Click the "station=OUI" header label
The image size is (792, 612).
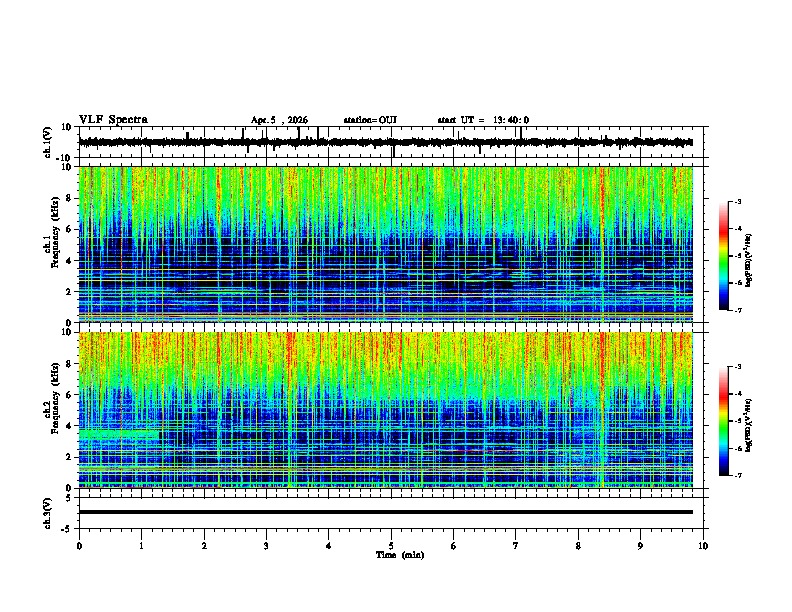[370, 120]
